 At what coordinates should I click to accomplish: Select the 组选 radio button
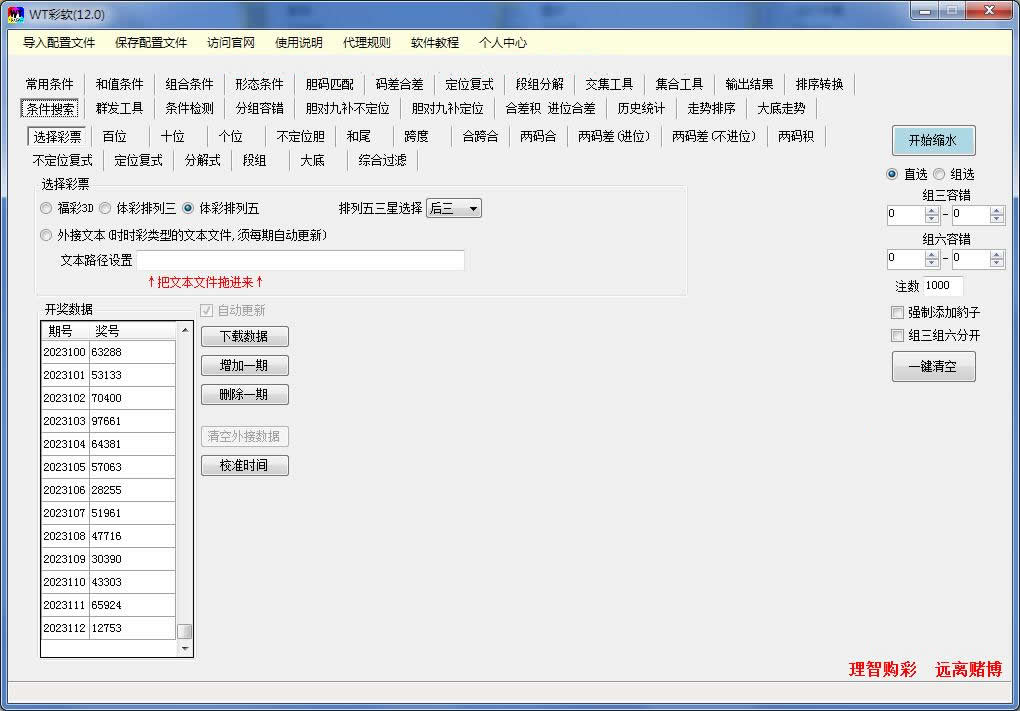[x=939, y=173]
